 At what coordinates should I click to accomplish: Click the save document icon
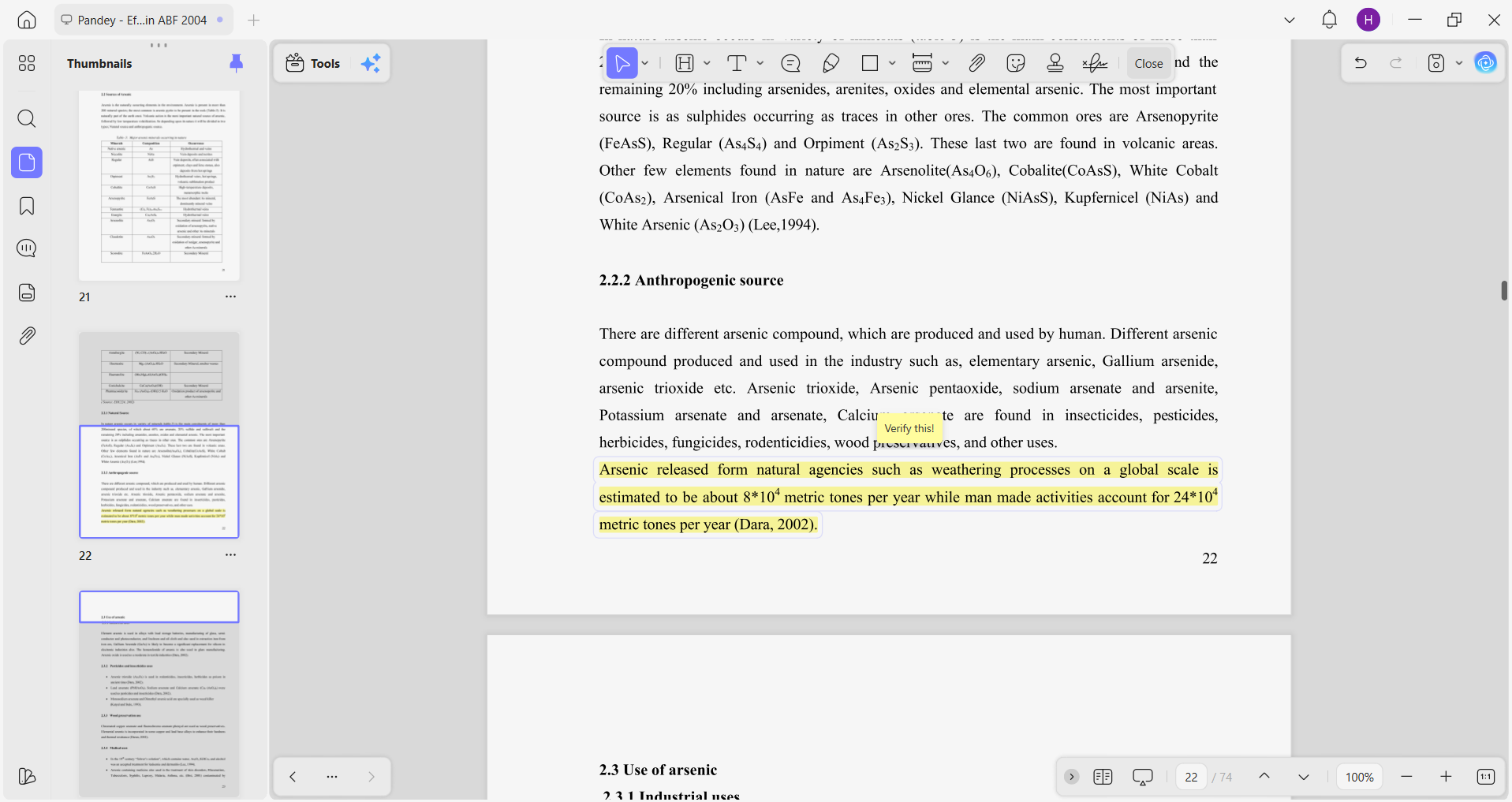[1436, 63]
